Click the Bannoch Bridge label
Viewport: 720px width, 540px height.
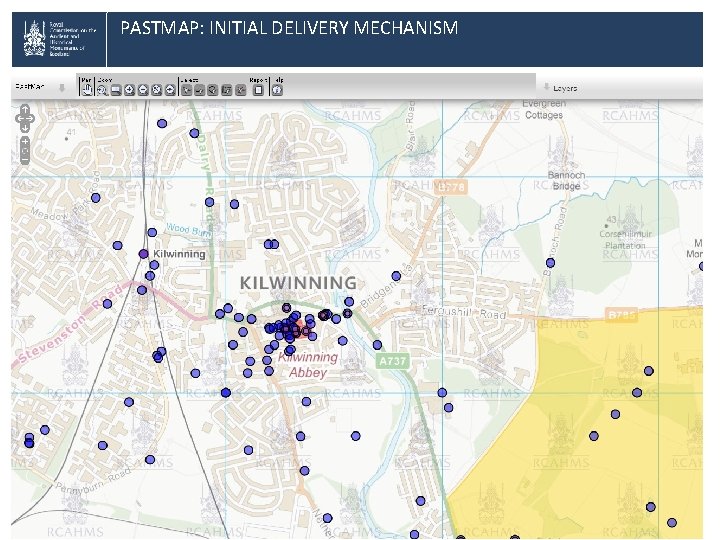coord(566,180)
